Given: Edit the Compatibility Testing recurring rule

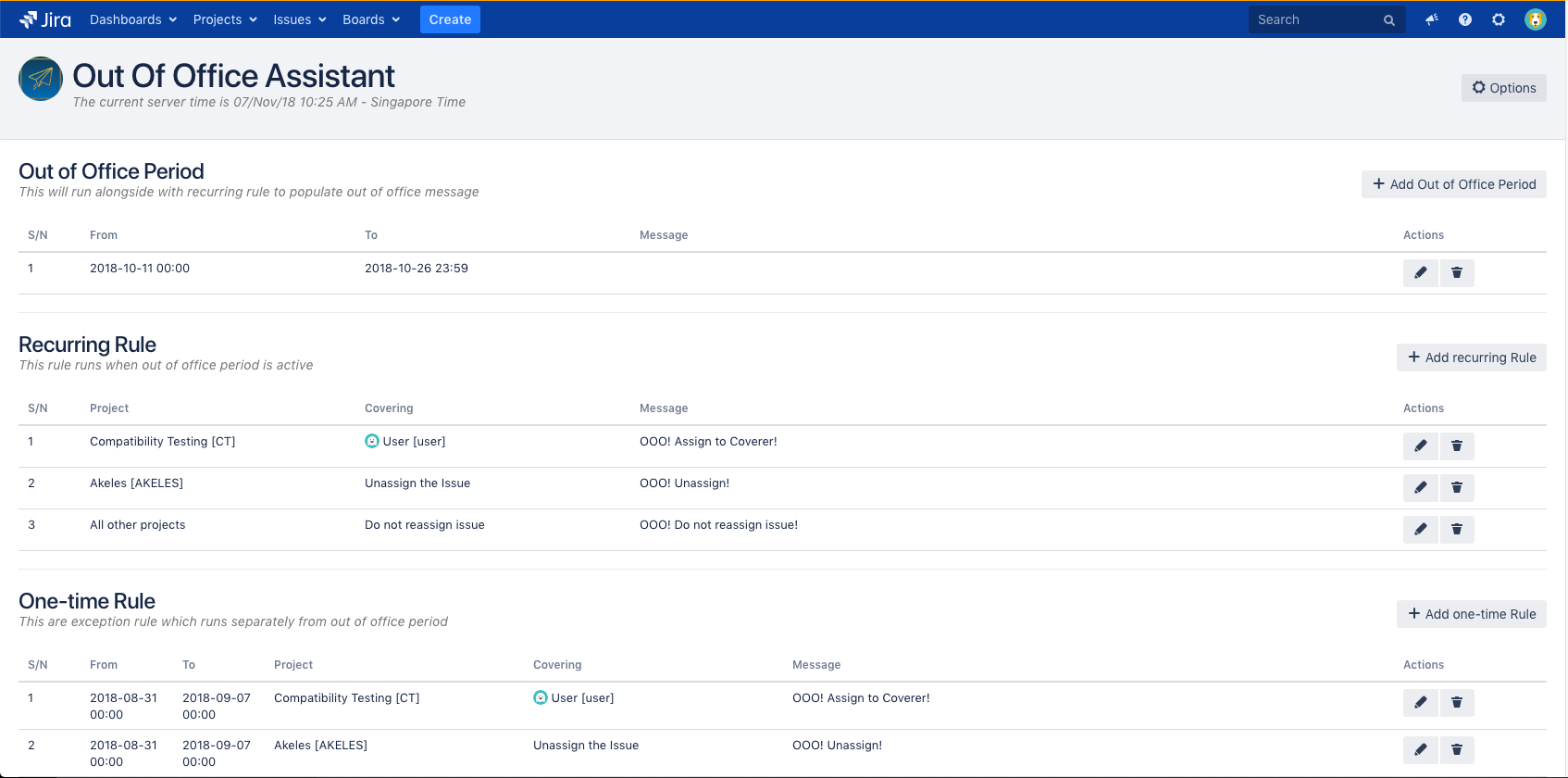Looking at the screenshot, I should [1420, 446].
